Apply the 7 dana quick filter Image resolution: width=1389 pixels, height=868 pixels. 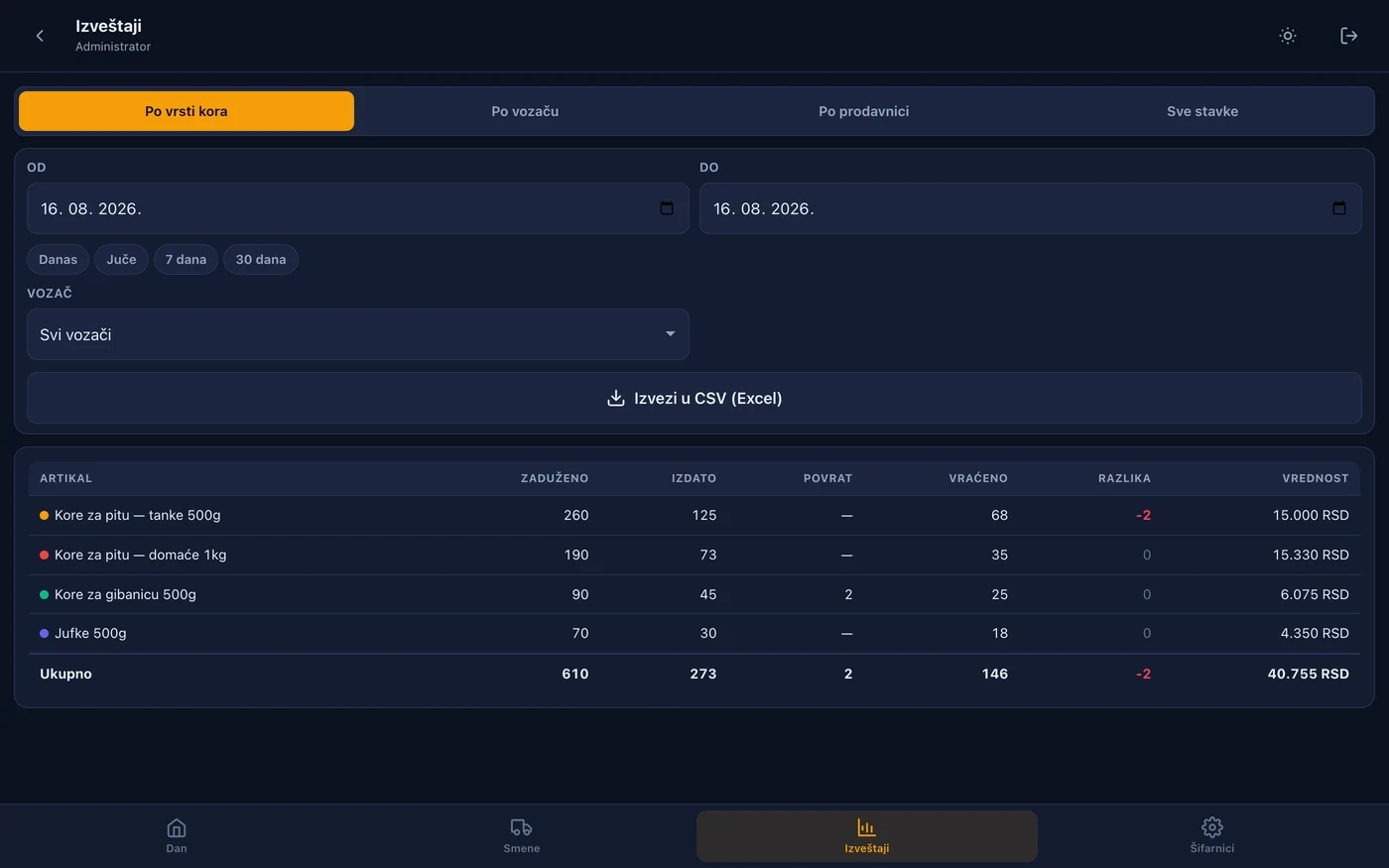click(x=187, y=260)
